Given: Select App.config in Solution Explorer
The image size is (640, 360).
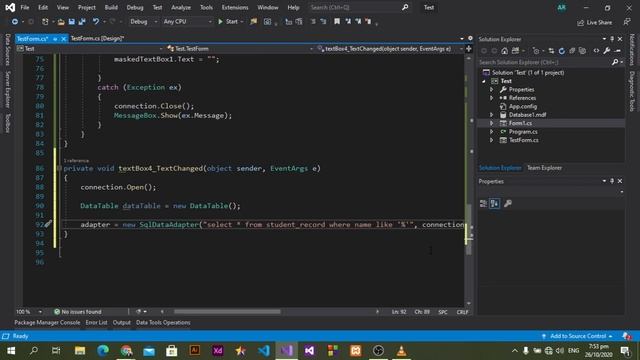Looking at the screenshot, I should 522,106.
